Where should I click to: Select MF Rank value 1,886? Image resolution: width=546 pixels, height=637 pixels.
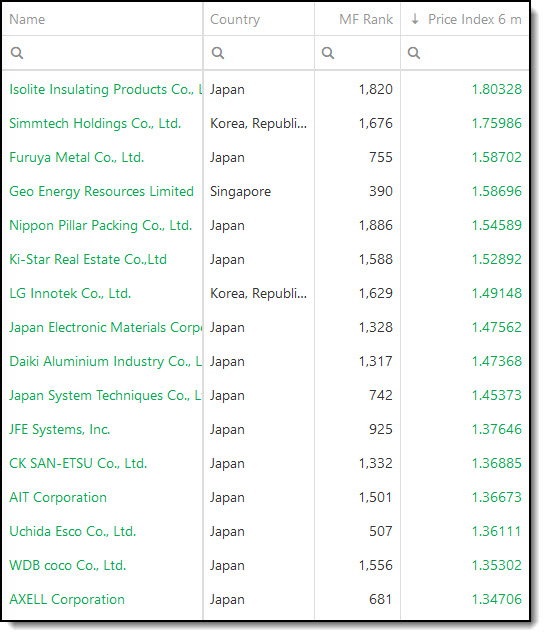tap(376, 225)
